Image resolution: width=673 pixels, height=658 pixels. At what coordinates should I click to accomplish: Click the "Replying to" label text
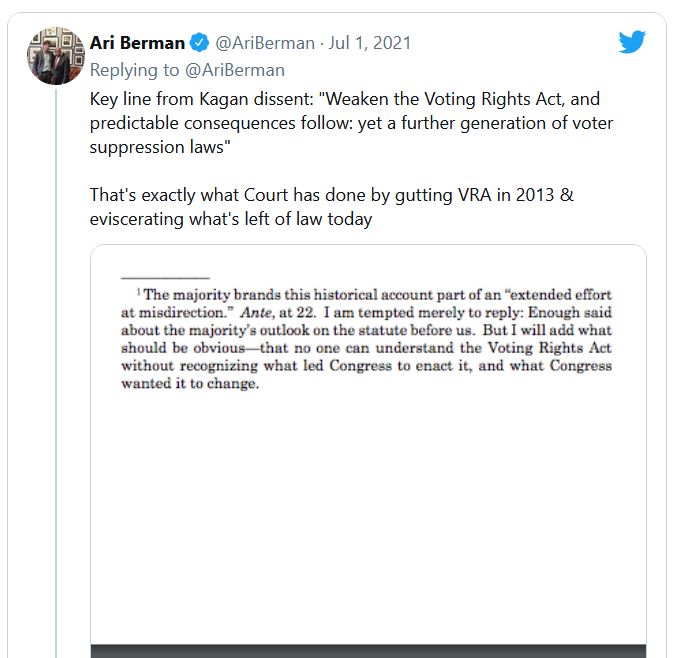134,70
